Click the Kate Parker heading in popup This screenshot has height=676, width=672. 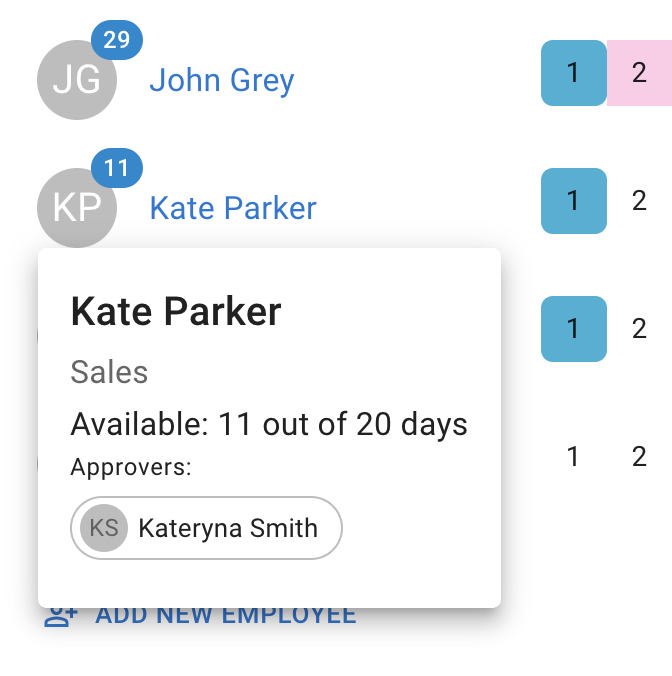[x=176, y=312]
